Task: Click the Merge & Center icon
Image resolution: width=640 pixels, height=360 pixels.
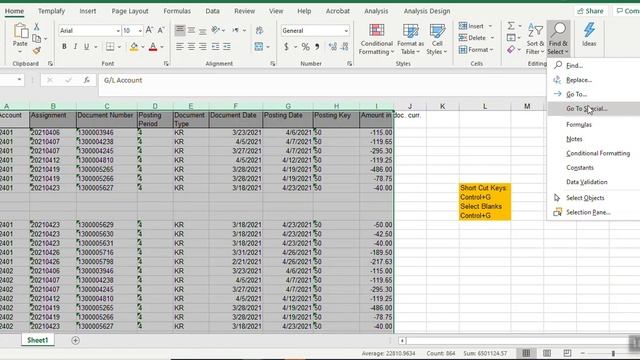Action: pyautogui.click(x=259, y=47)
